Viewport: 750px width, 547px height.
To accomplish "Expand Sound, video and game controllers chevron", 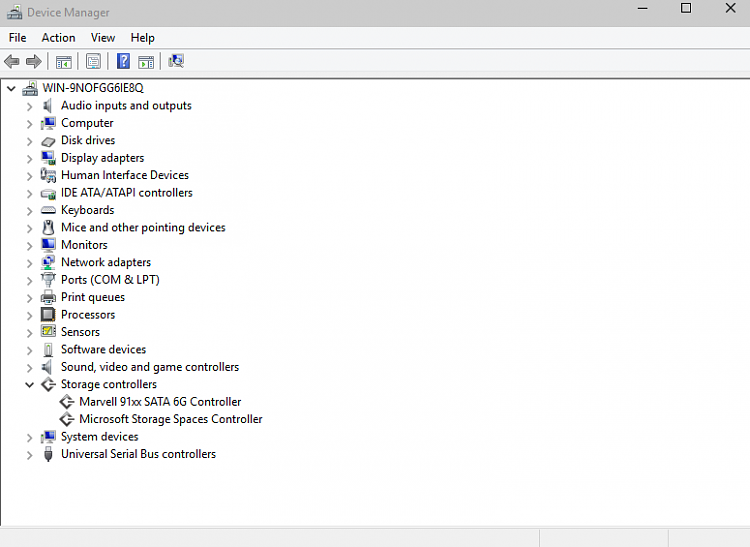I will point(29,368).
